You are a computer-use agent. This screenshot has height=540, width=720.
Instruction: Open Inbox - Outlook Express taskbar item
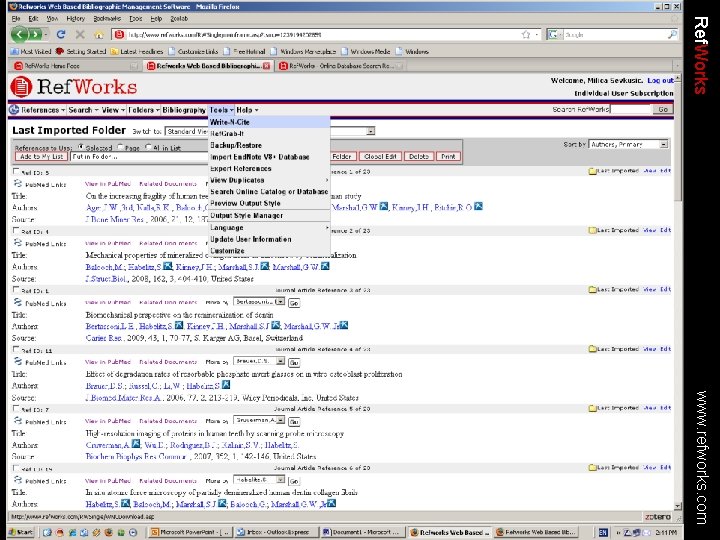point(277,532)
